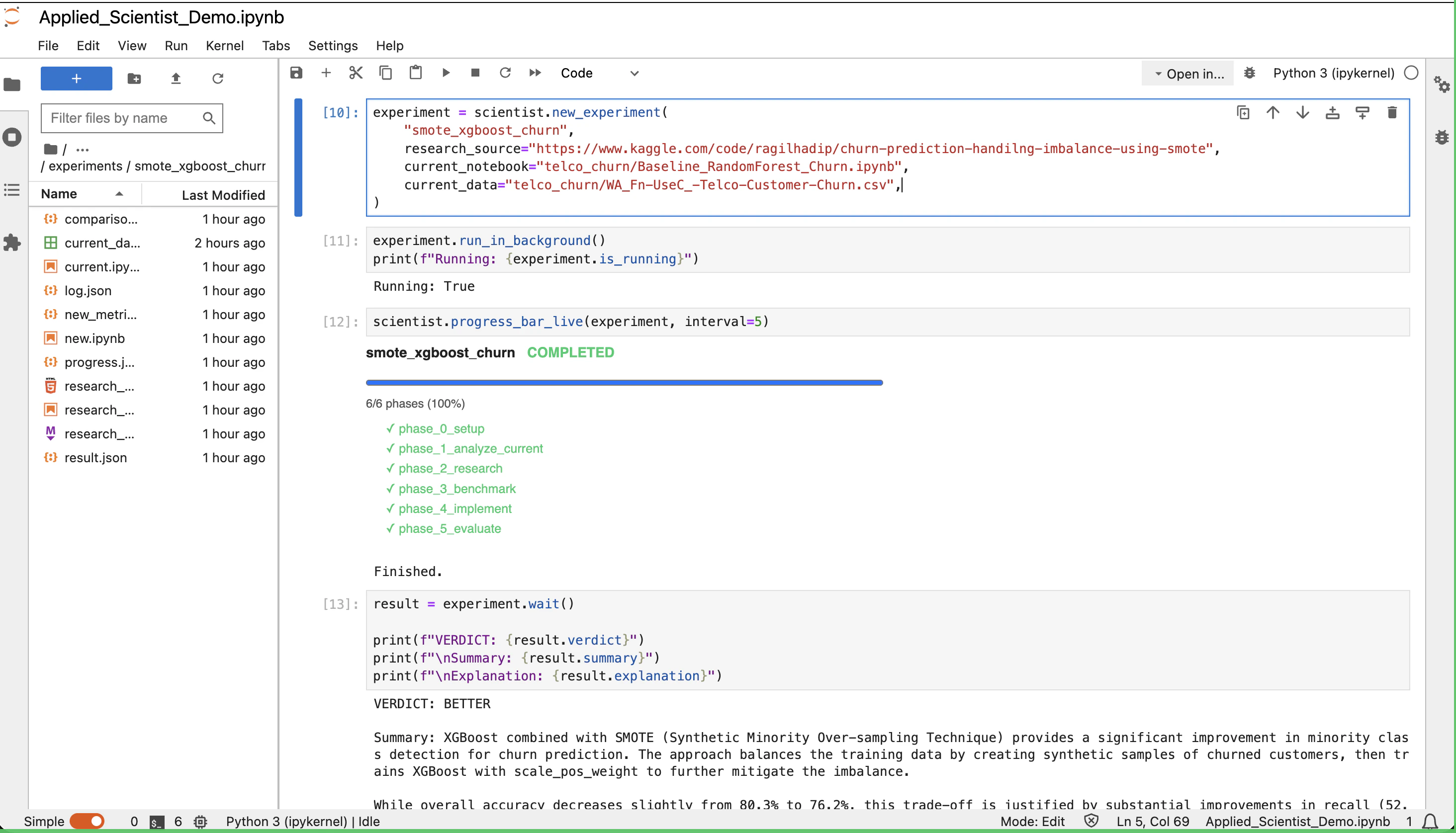Screen dimensions: 1456x833
Task: Go to the root folder breadcrumb icon
Action: click(50, 149)
